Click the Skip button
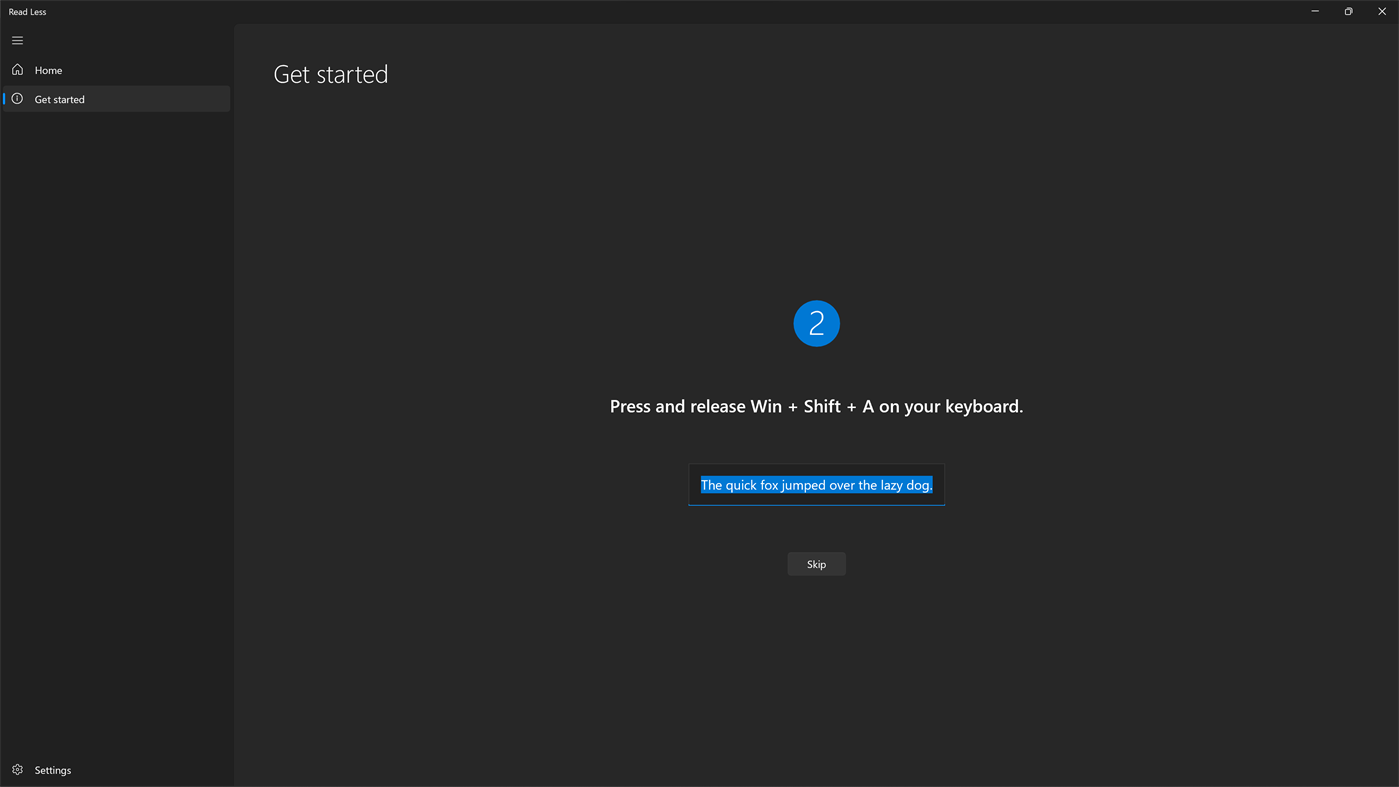Screen dimensions: 1399x787 point(816,563)
